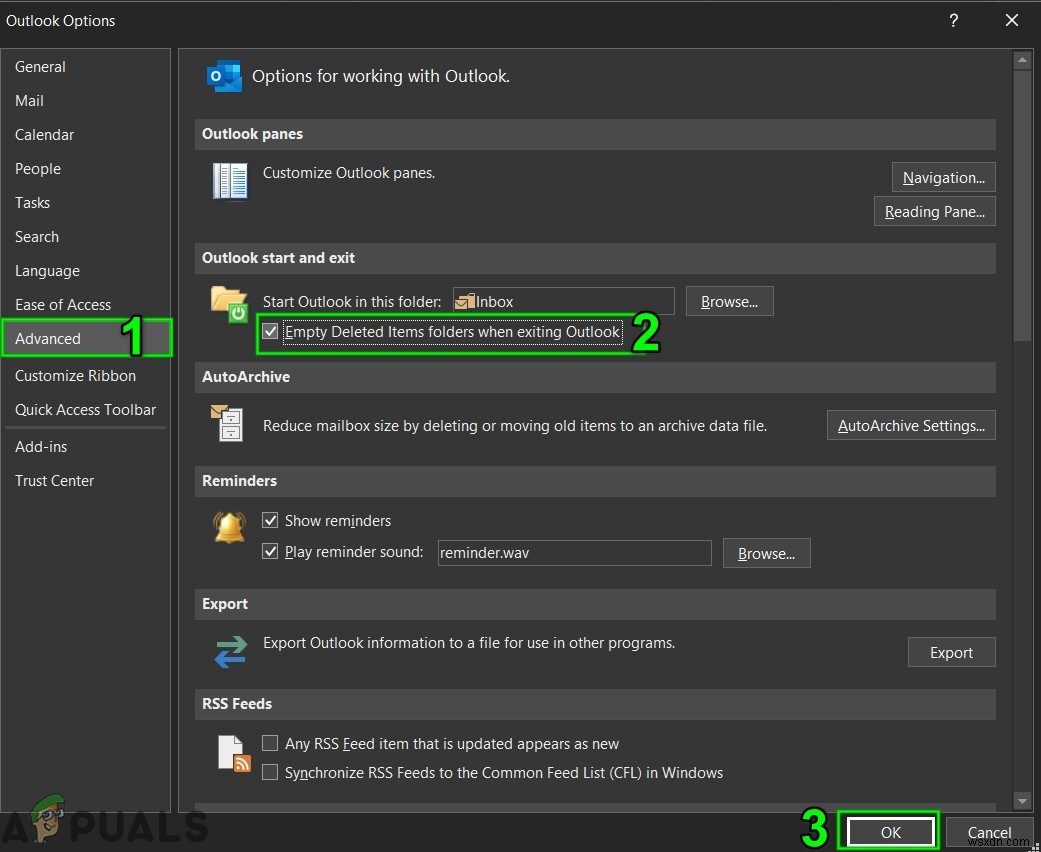Open the Customize Ribbon section

pyautogui.click(x=75, y=375)
